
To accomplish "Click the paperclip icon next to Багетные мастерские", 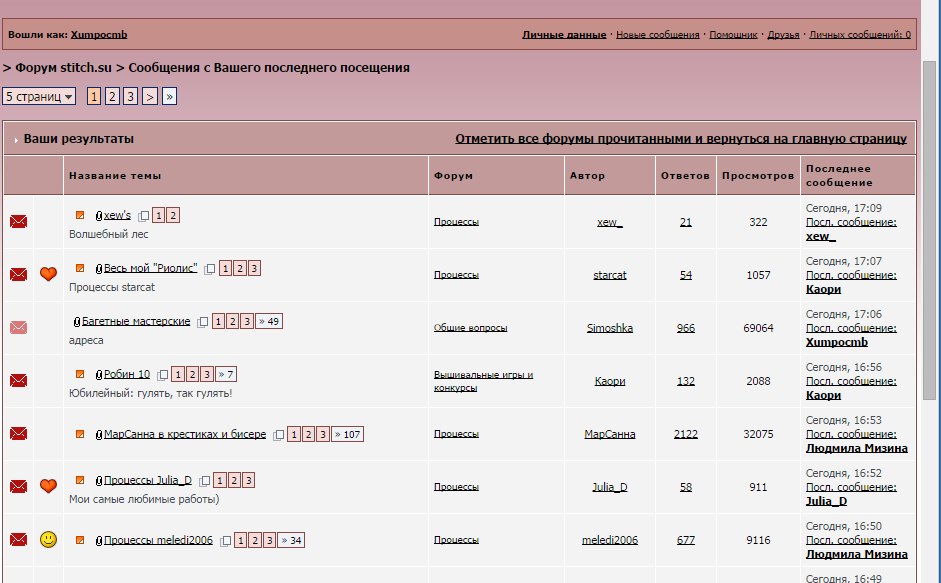I will click(x=77, y=322).
